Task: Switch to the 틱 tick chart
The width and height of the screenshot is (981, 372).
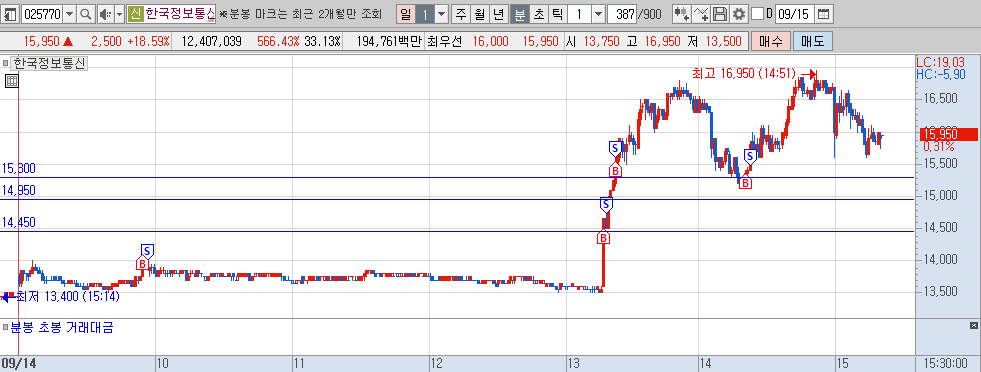Action: [x=557, y=14]
